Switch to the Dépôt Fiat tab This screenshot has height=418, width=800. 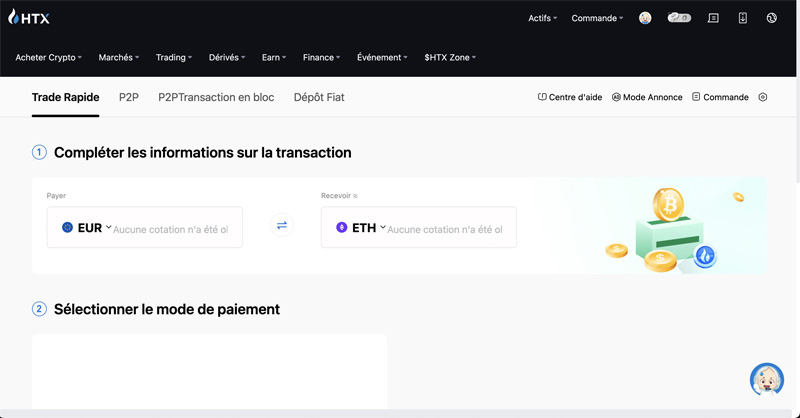click(x=319, y=97)
